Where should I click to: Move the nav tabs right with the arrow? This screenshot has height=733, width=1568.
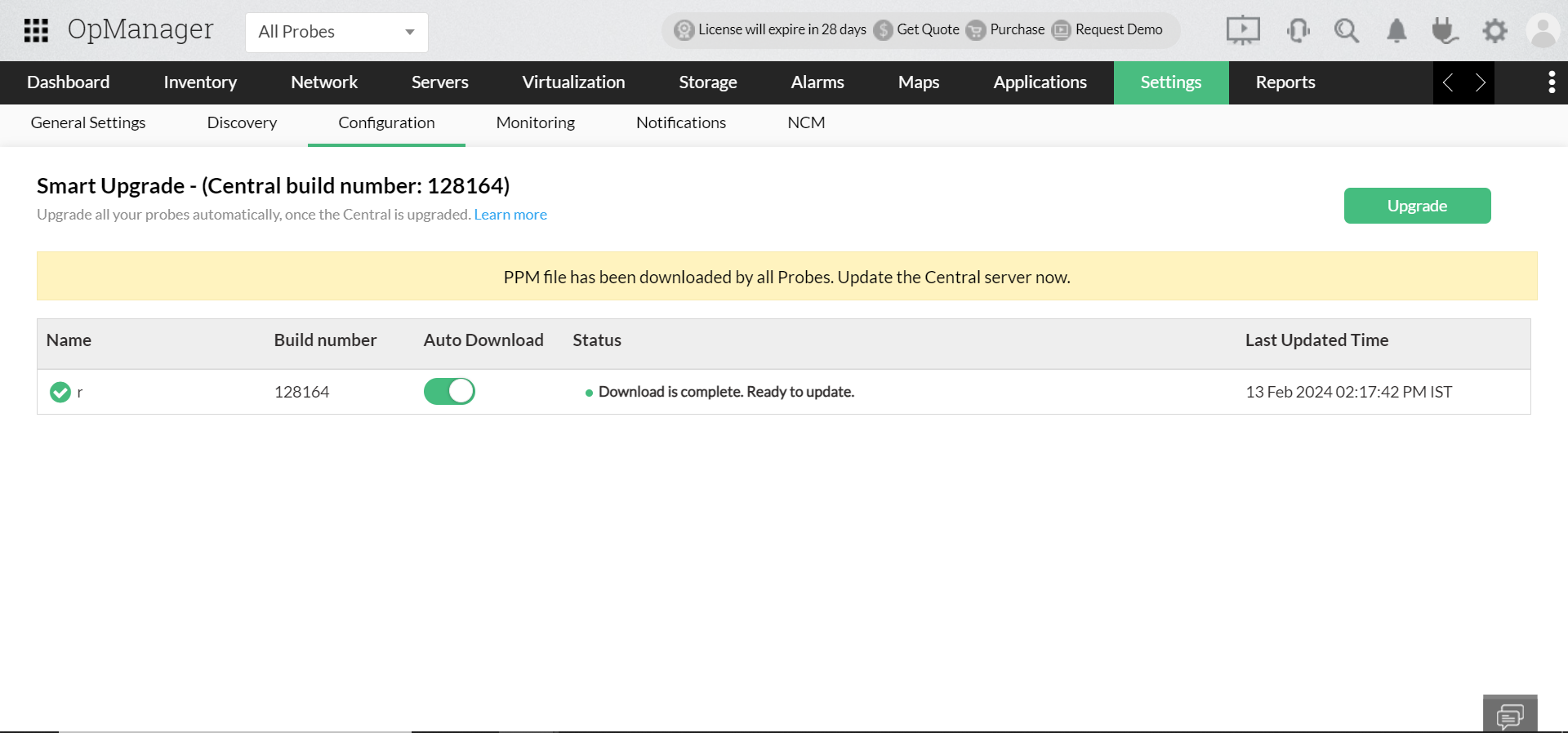pyautogui.click(x=1479, y=82)
